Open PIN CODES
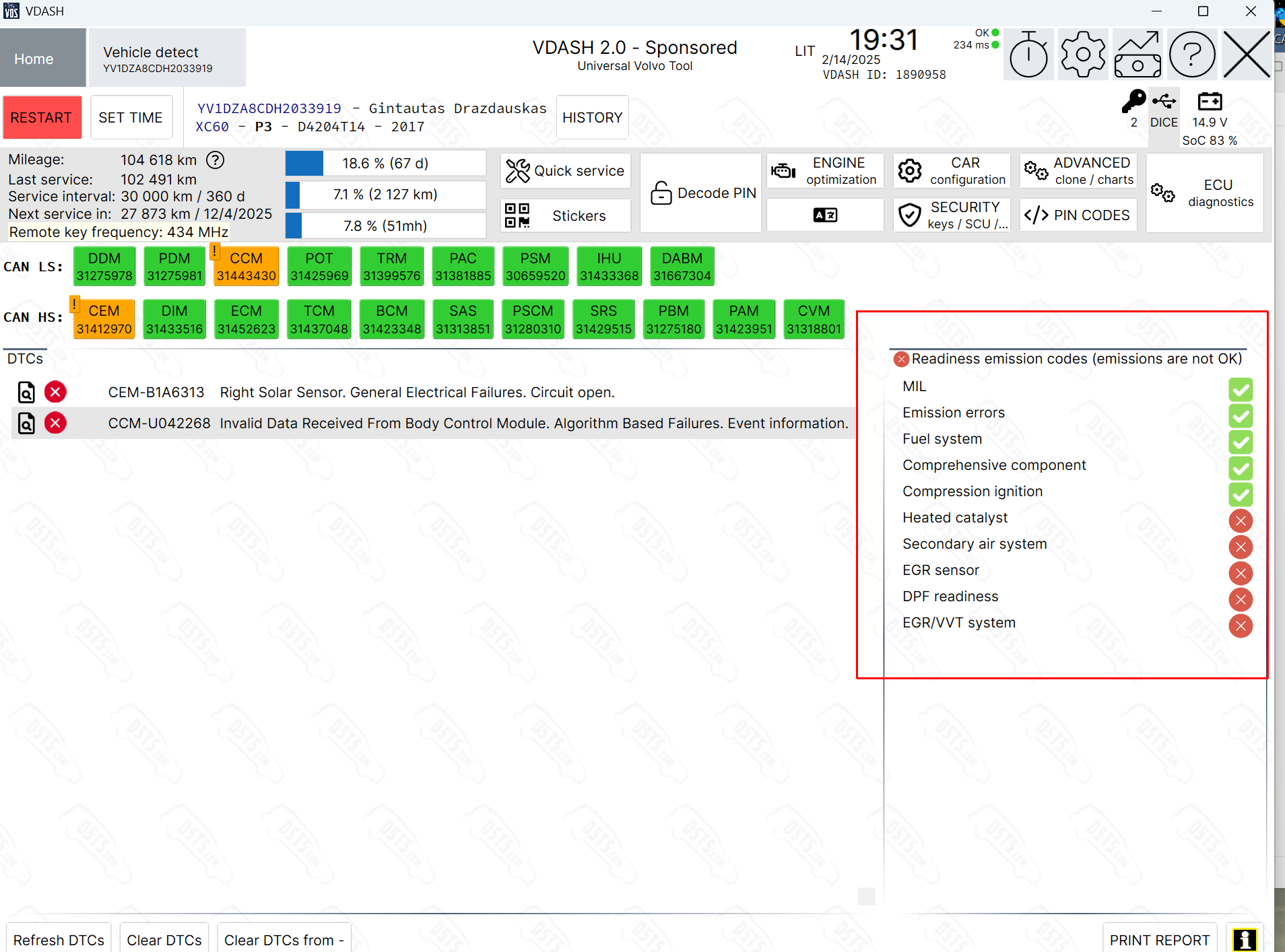The width and height of the screenshot is (1285, 952). [x=1078, y=215]
